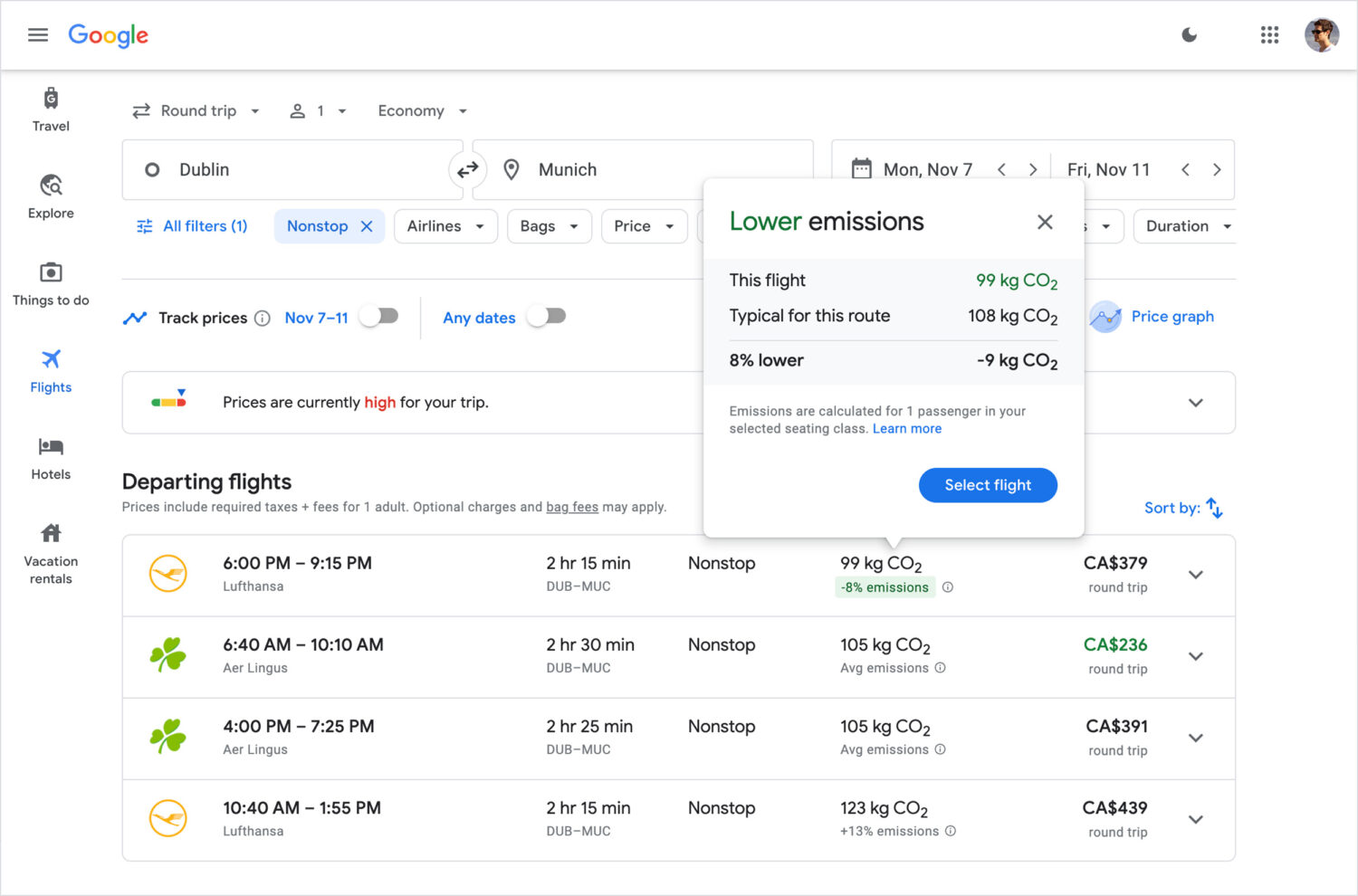Open Explore from the sidebar
This screenshot has width=1358, height=896.
[51, 196]
